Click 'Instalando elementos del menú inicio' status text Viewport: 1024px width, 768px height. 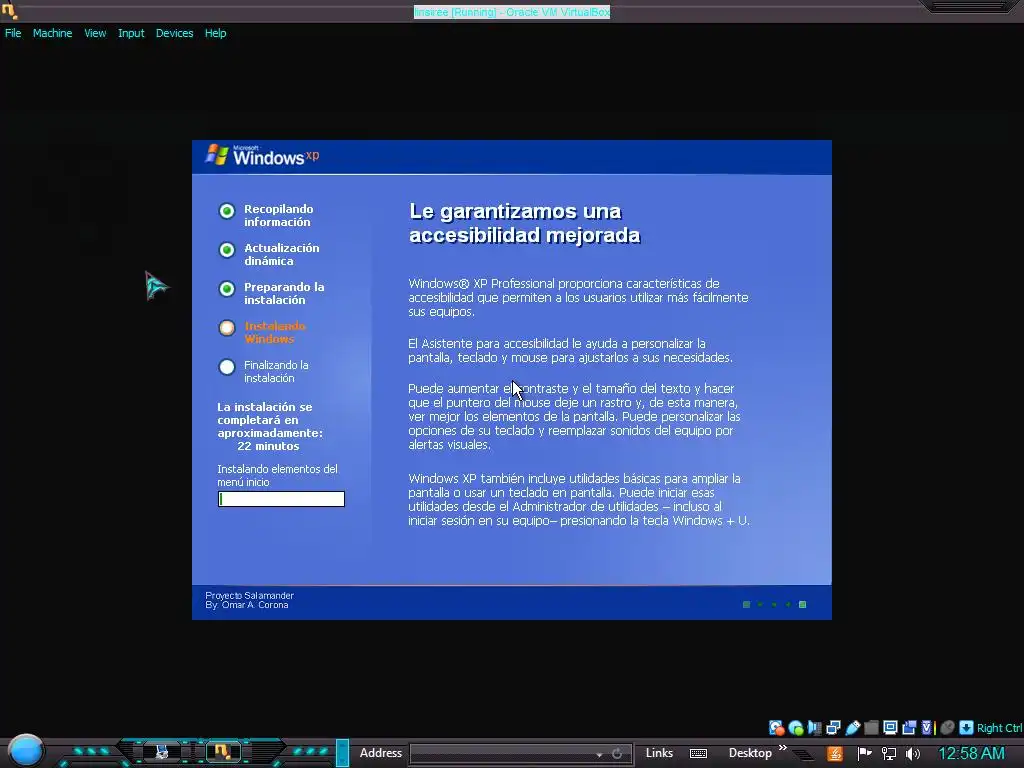(x=278, y=475)
